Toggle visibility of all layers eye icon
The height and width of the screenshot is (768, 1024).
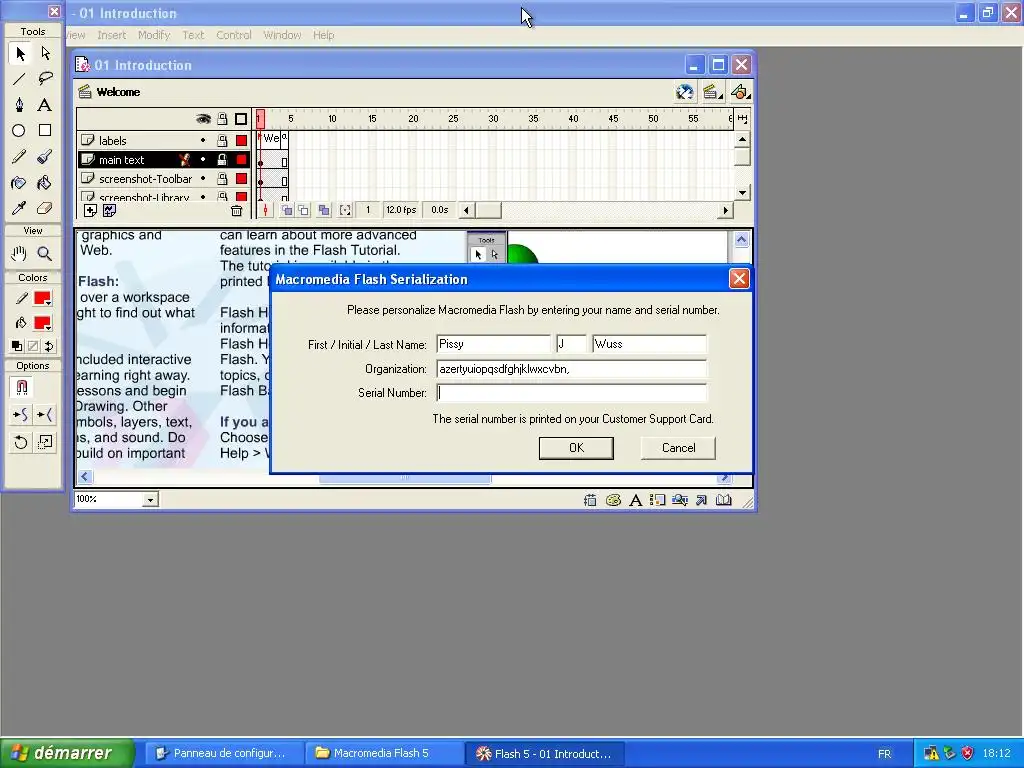(x=203, y=119)
